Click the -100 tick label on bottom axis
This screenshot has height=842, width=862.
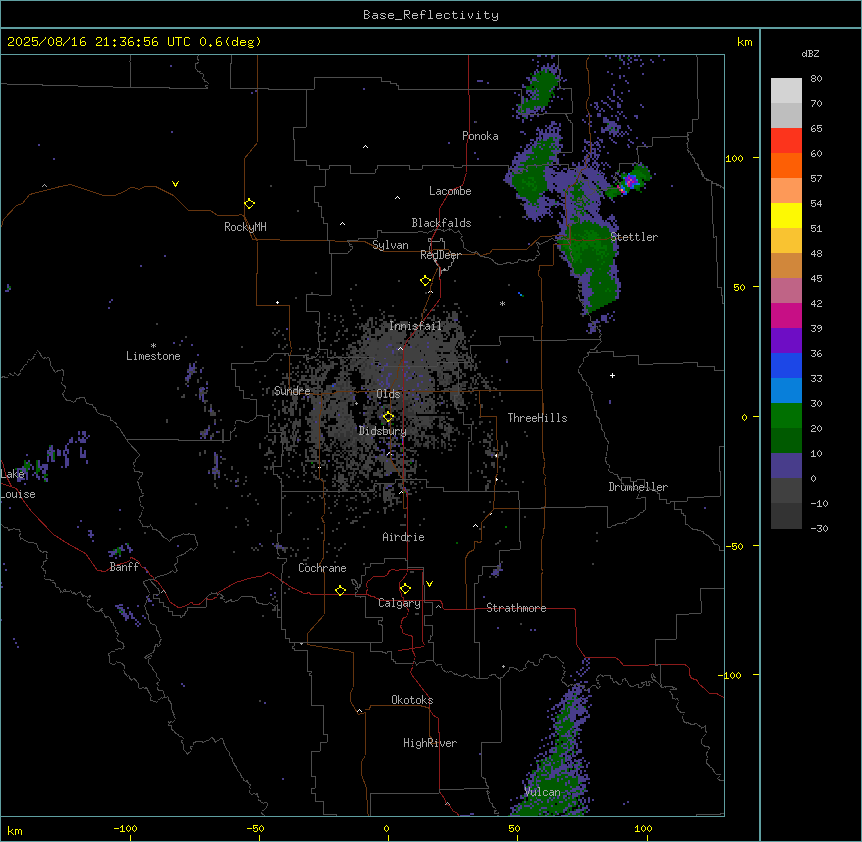coord(125,828)
